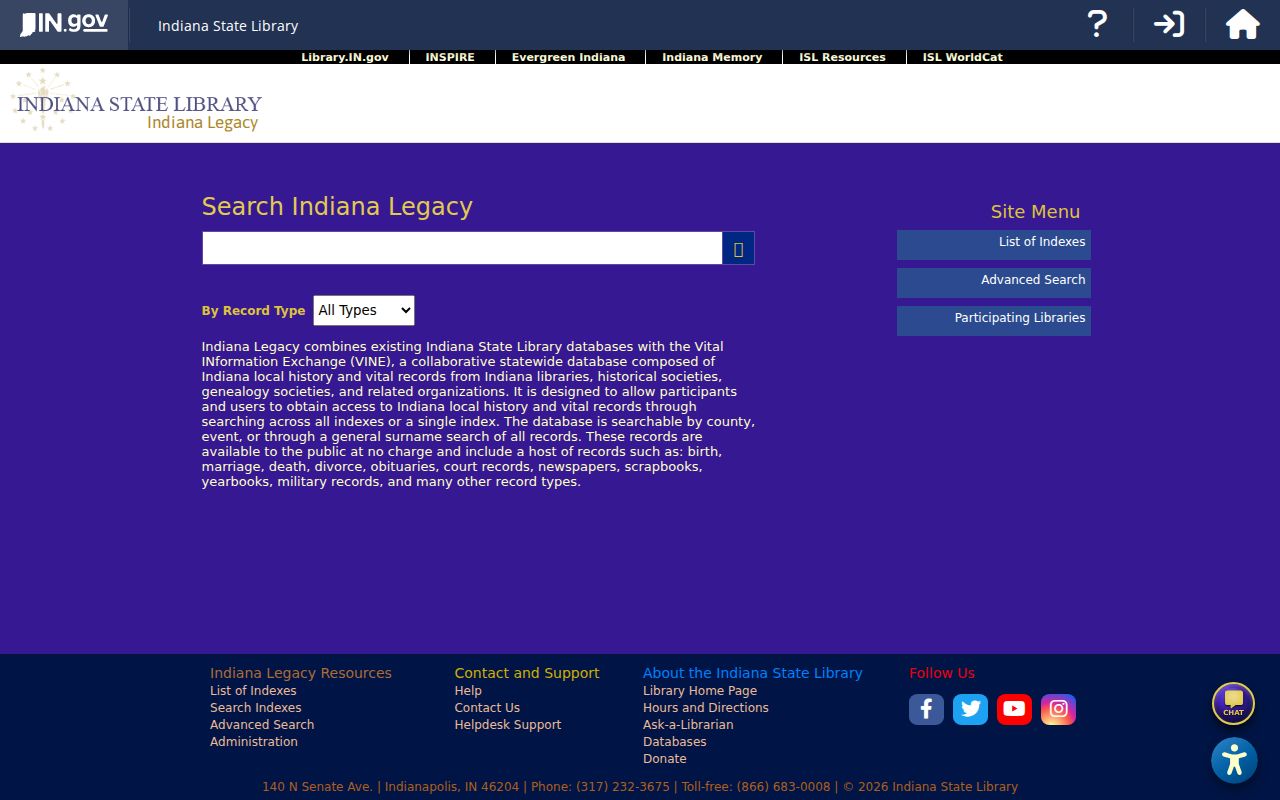Open the Facebook icon
Screen dimensions: 1280x800
coord(926,709)
